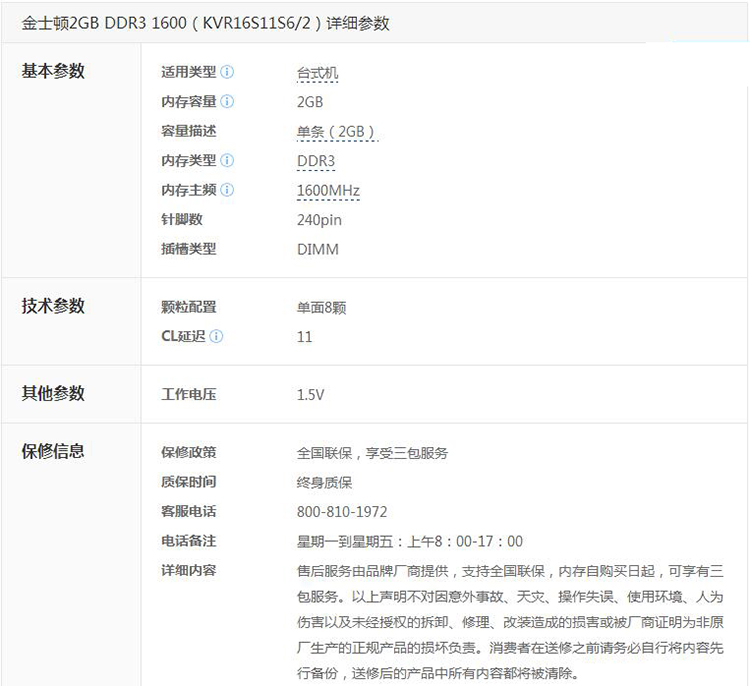This screenshot has height=686, width=750.
Task: Click the info icon beside 适用类型
Action: [227, 72]
